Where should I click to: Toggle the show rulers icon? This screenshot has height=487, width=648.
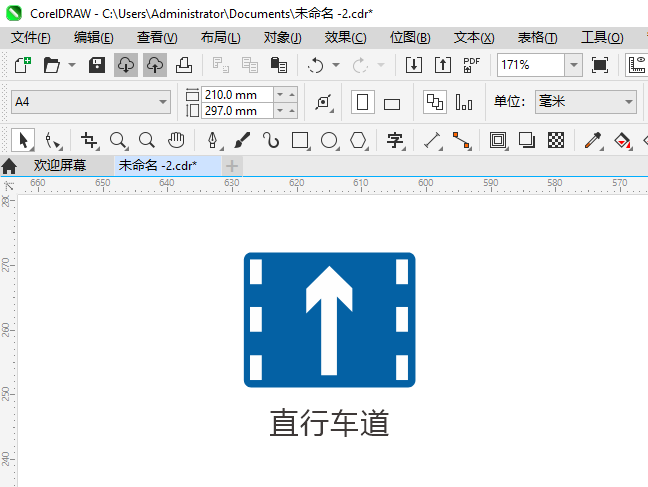637,65
